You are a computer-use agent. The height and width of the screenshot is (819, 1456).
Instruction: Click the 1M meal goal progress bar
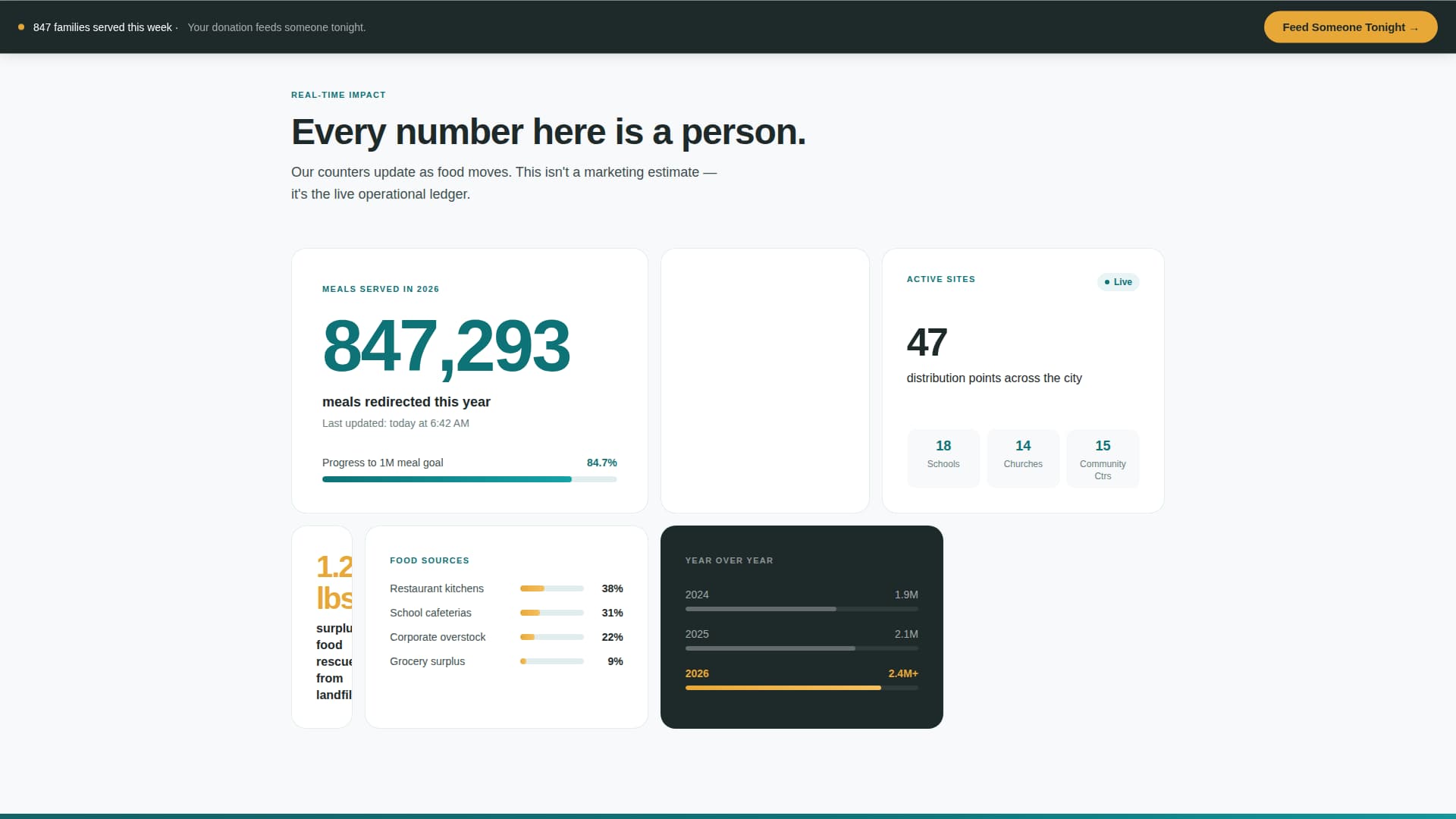pyautogui.click(x=469, y=479)
